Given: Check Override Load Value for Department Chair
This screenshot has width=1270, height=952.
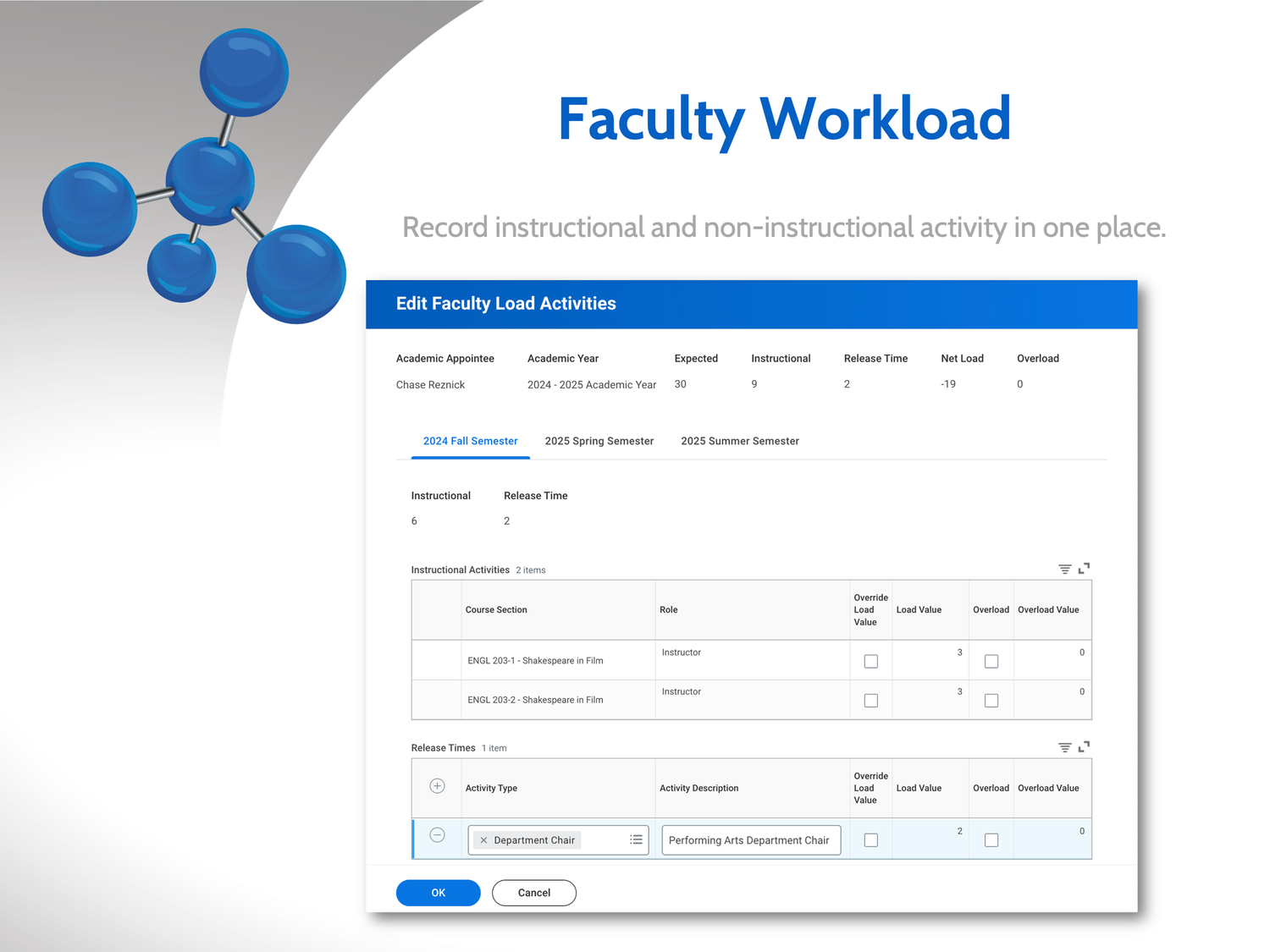Looking at the screenshot, I should coord(870,839).
